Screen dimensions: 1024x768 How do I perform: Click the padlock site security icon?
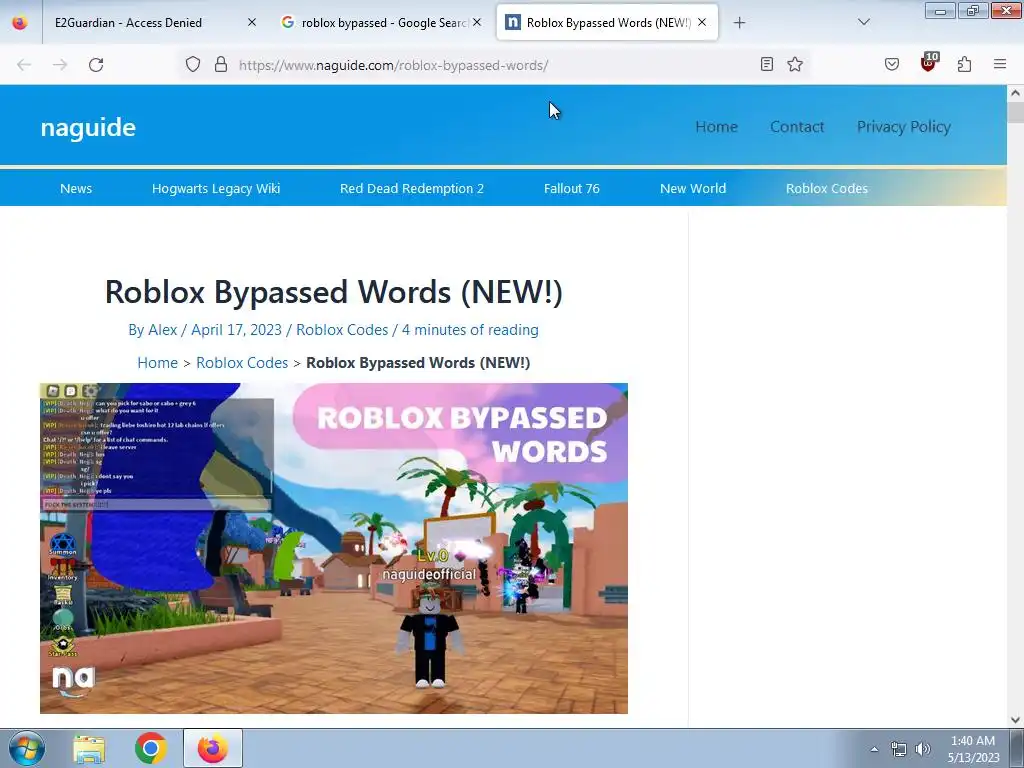221,64
